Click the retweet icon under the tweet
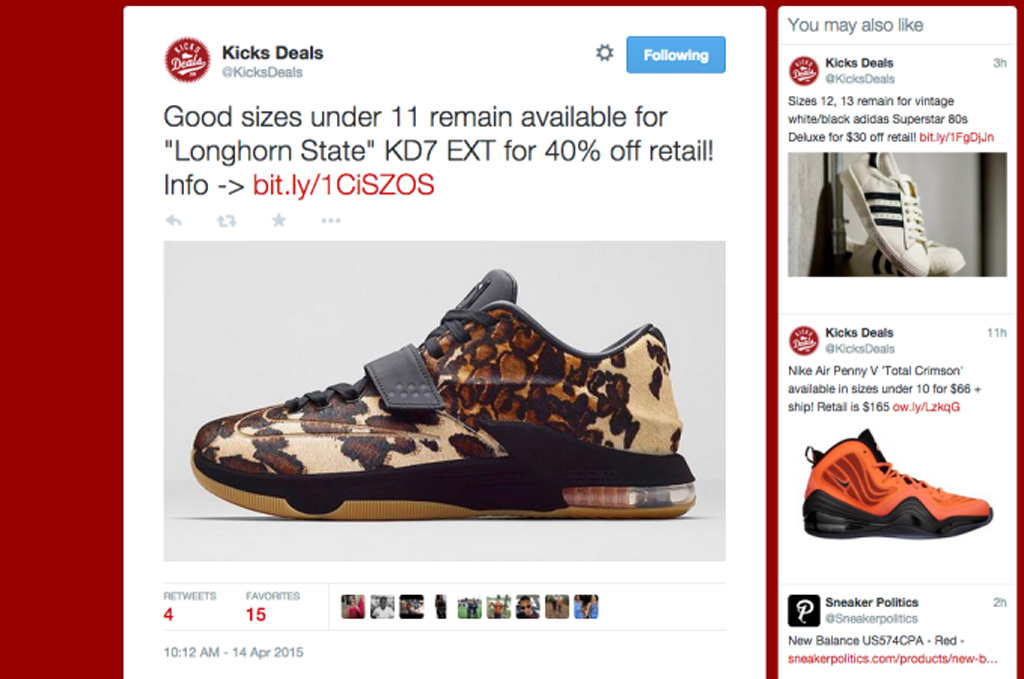The width and height of the screenshot is (1024, 679). [227, 221]
